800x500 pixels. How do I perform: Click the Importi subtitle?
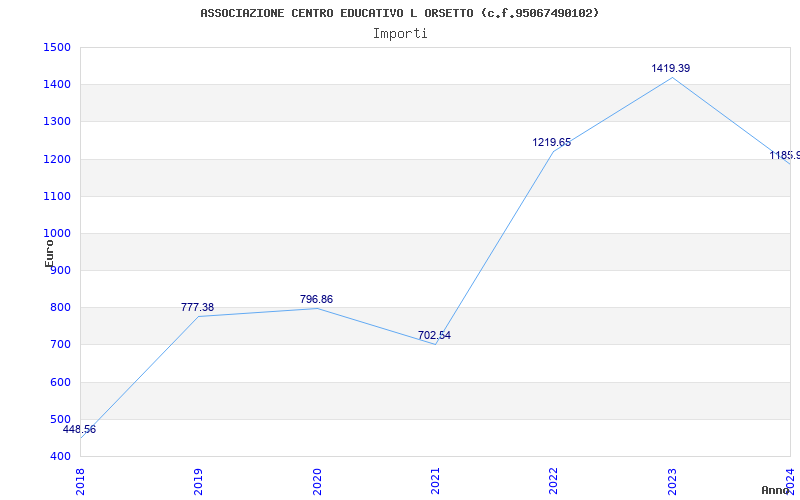tap(400, 34)
